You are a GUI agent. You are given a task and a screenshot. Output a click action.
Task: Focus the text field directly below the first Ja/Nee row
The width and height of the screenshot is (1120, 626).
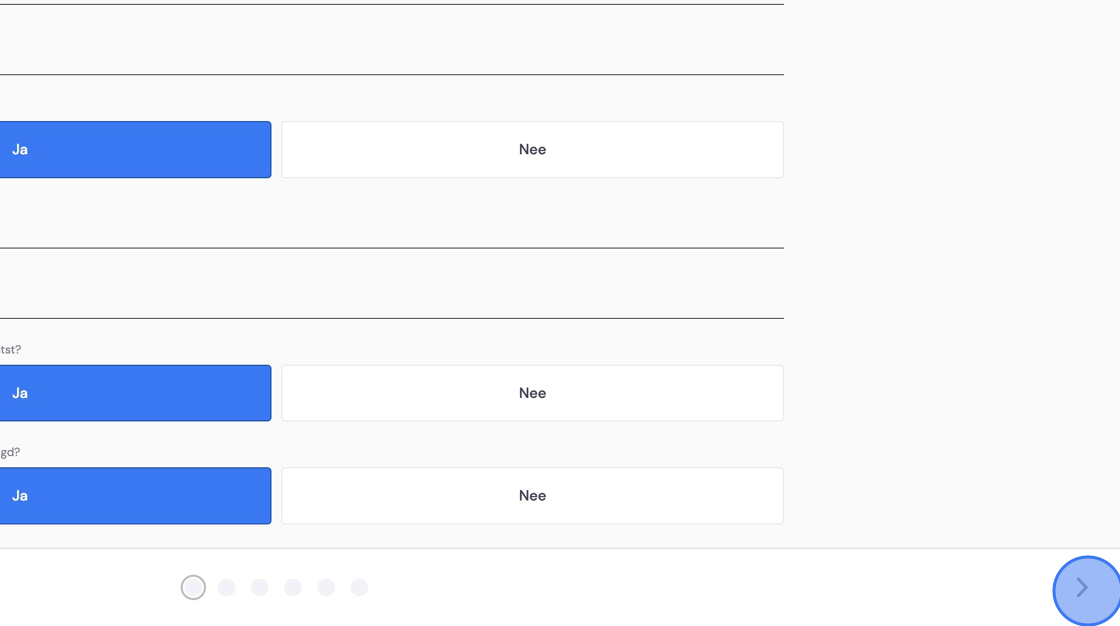[x=391, y=214]
